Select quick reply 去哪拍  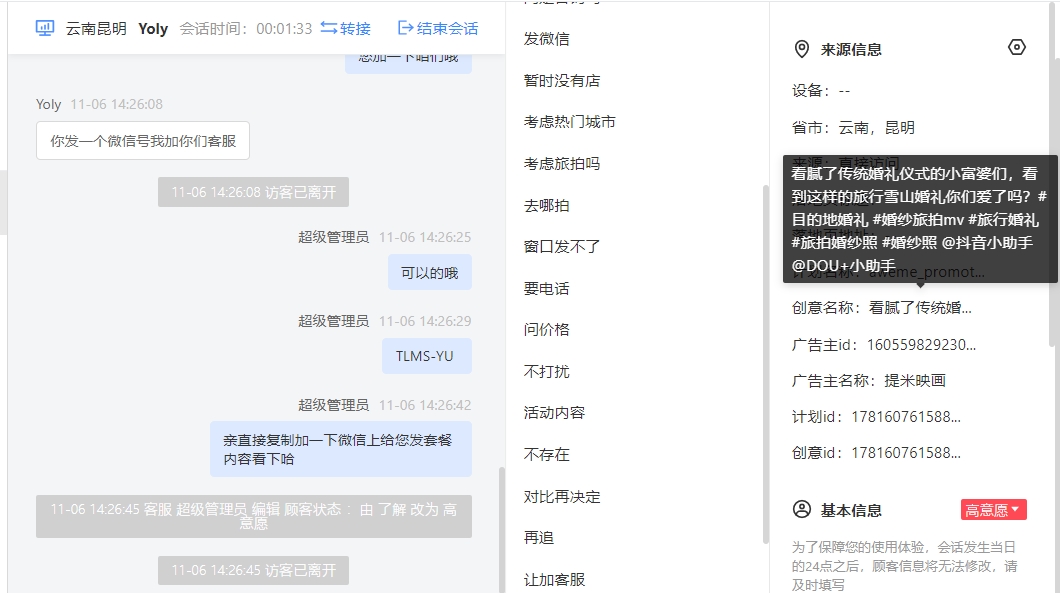point(546,206)
